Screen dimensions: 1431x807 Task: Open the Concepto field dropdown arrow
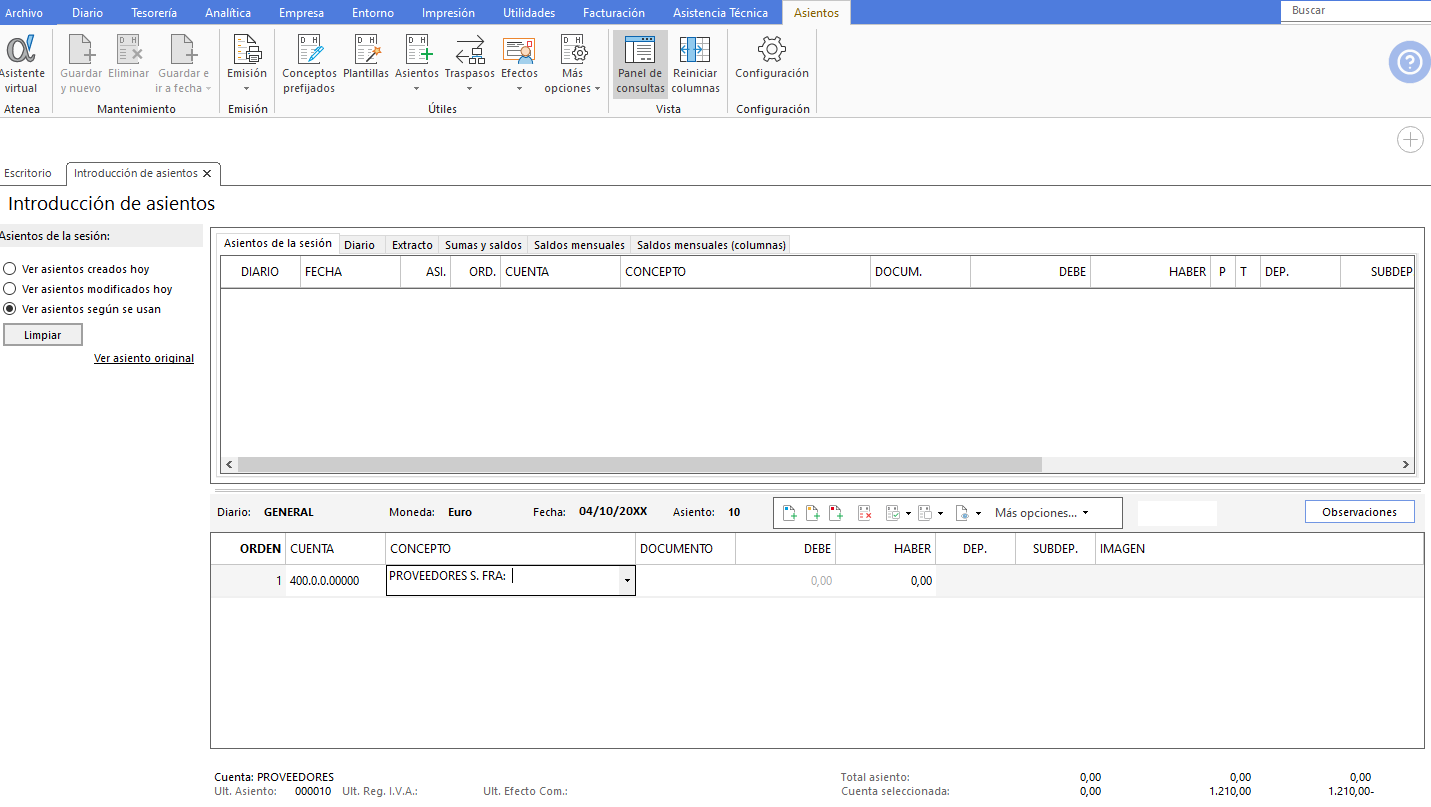(627, 581)
